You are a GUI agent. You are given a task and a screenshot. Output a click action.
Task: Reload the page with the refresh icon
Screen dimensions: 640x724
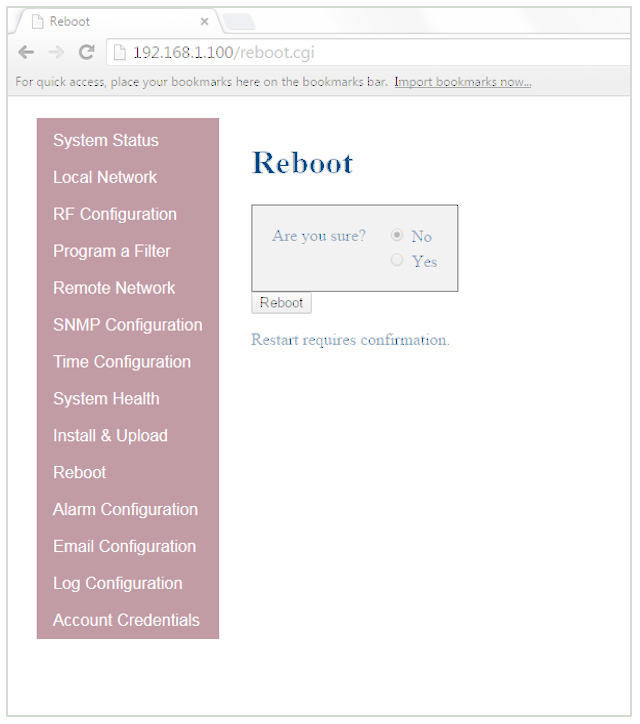click(x=86, y=52)
